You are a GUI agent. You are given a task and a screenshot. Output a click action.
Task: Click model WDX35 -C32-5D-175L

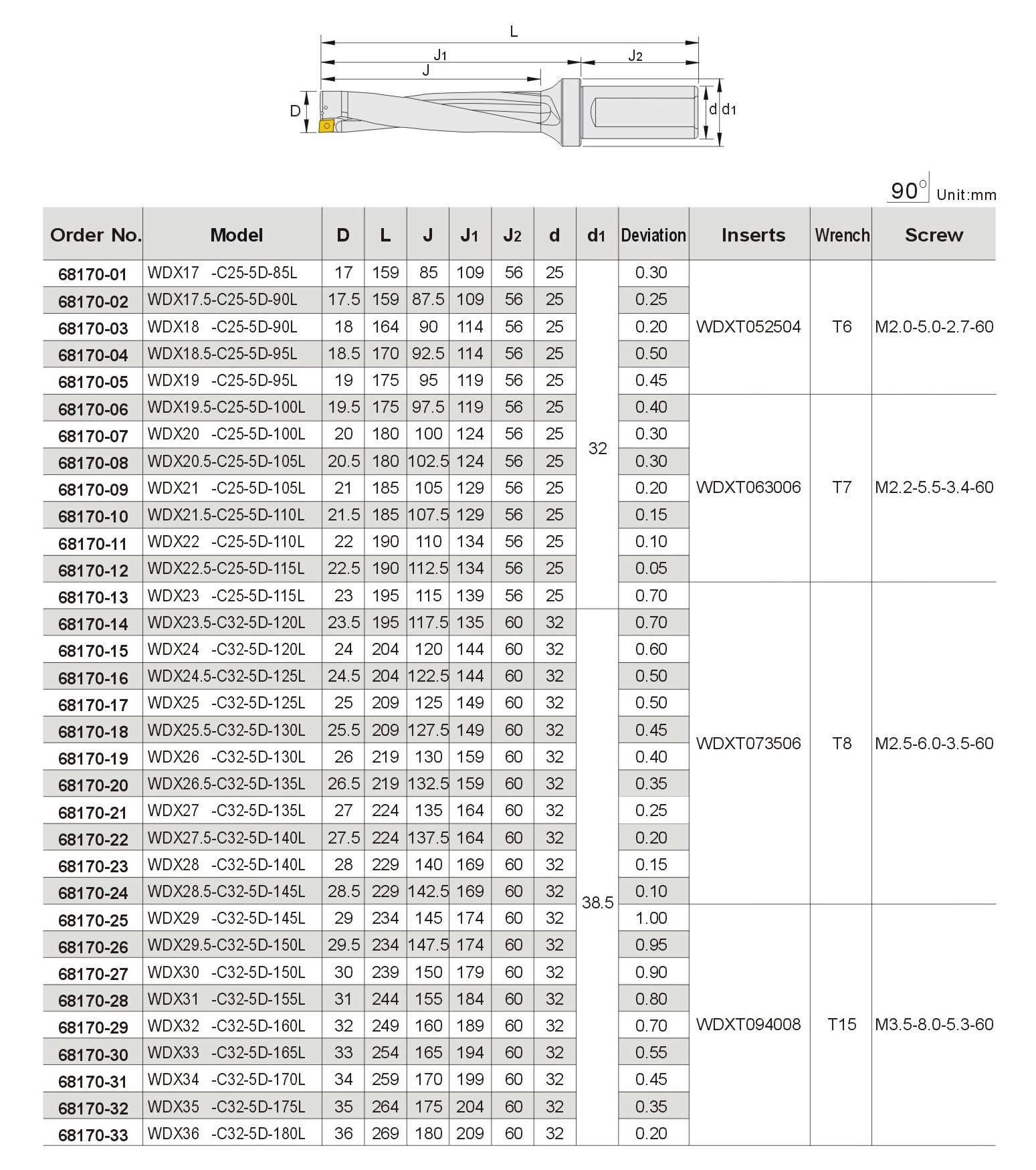point(226,1106)
